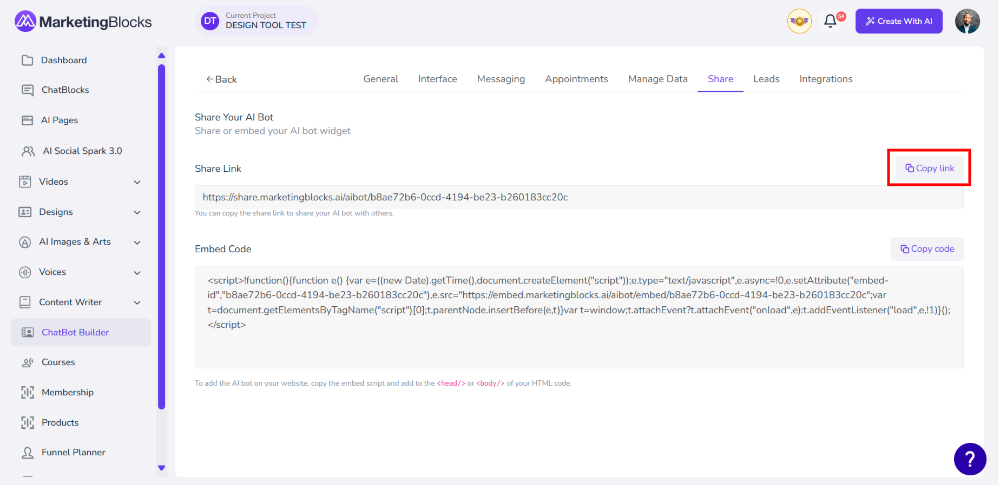Go to AI Pages
This screenshot has width=1000, height=485.
59,120
